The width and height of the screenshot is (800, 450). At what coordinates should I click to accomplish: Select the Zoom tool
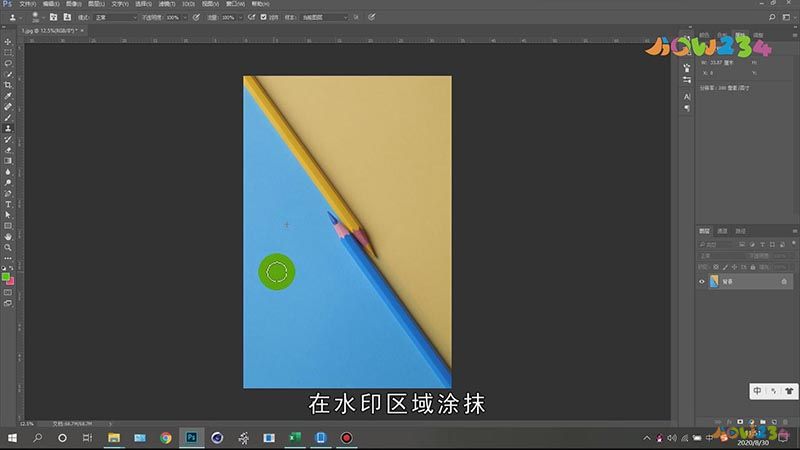tap(8, 247)
